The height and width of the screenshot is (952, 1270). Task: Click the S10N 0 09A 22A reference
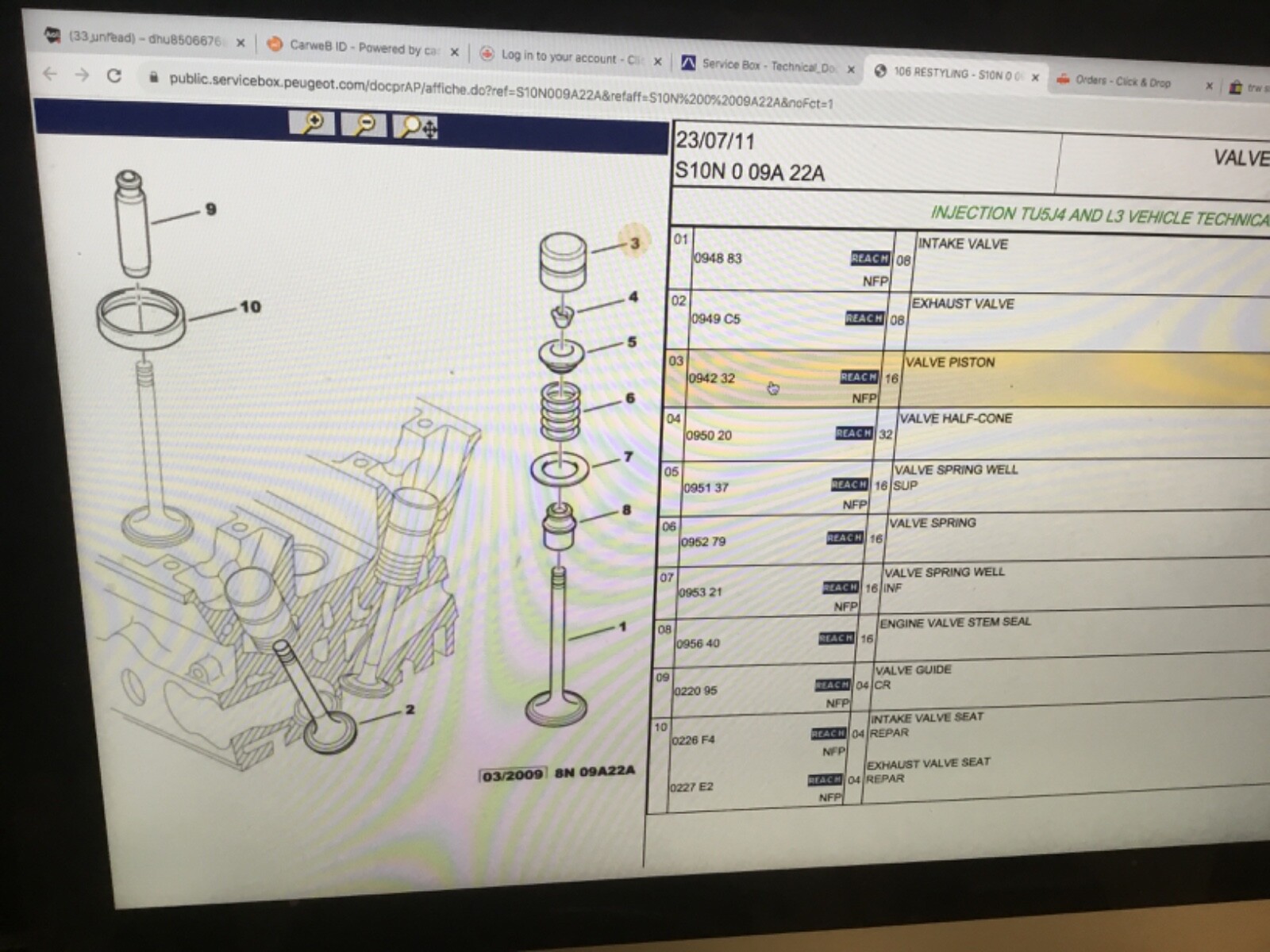click(x=749, y=172)
